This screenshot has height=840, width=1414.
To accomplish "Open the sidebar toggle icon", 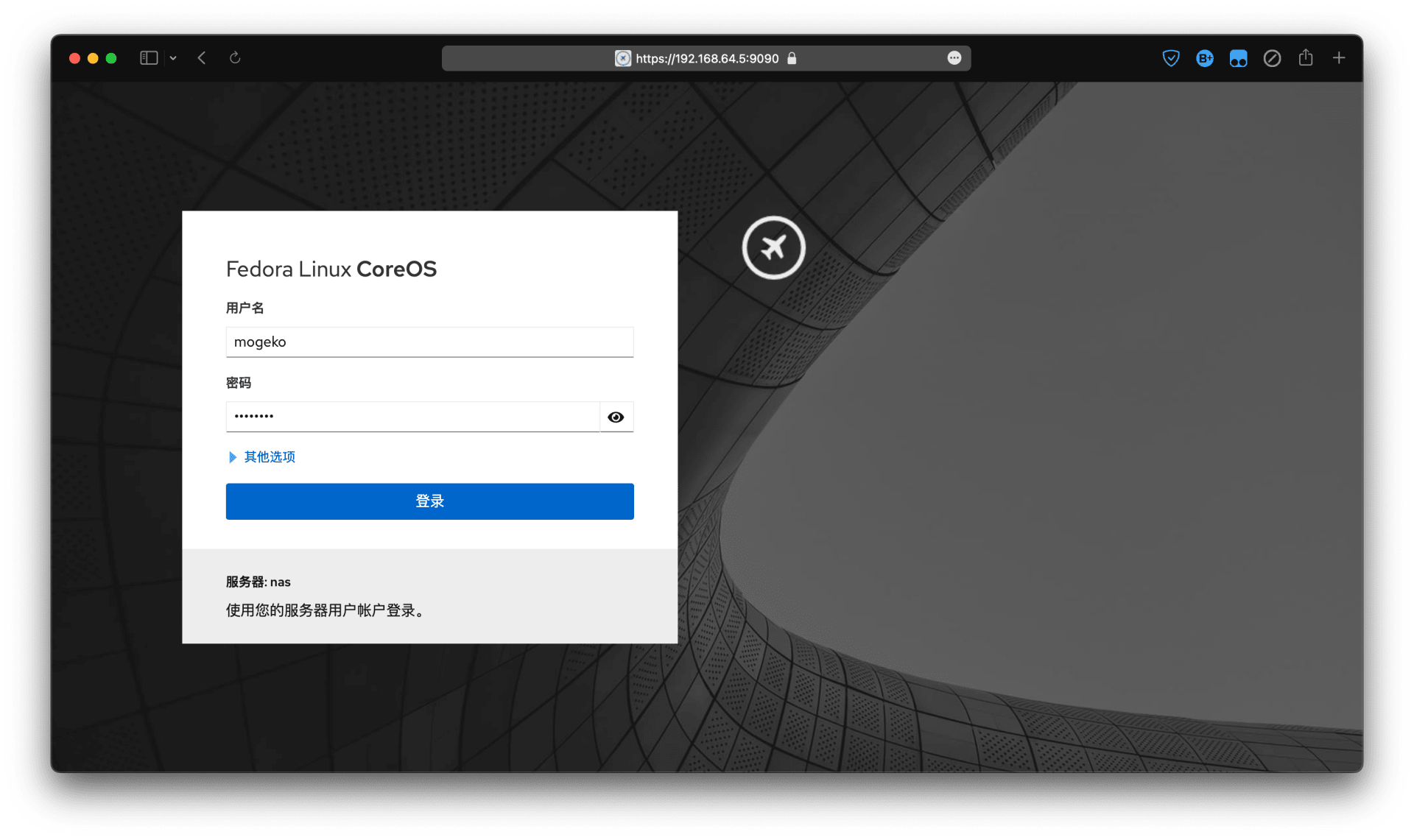I will [149, 58].
